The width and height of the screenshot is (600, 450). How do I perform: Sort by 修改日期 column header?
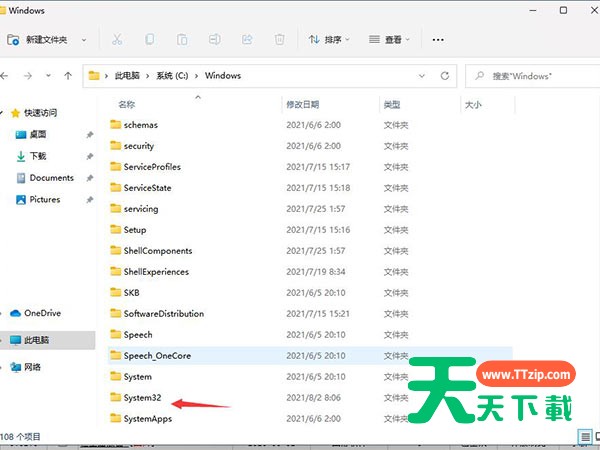pos(302,104)
